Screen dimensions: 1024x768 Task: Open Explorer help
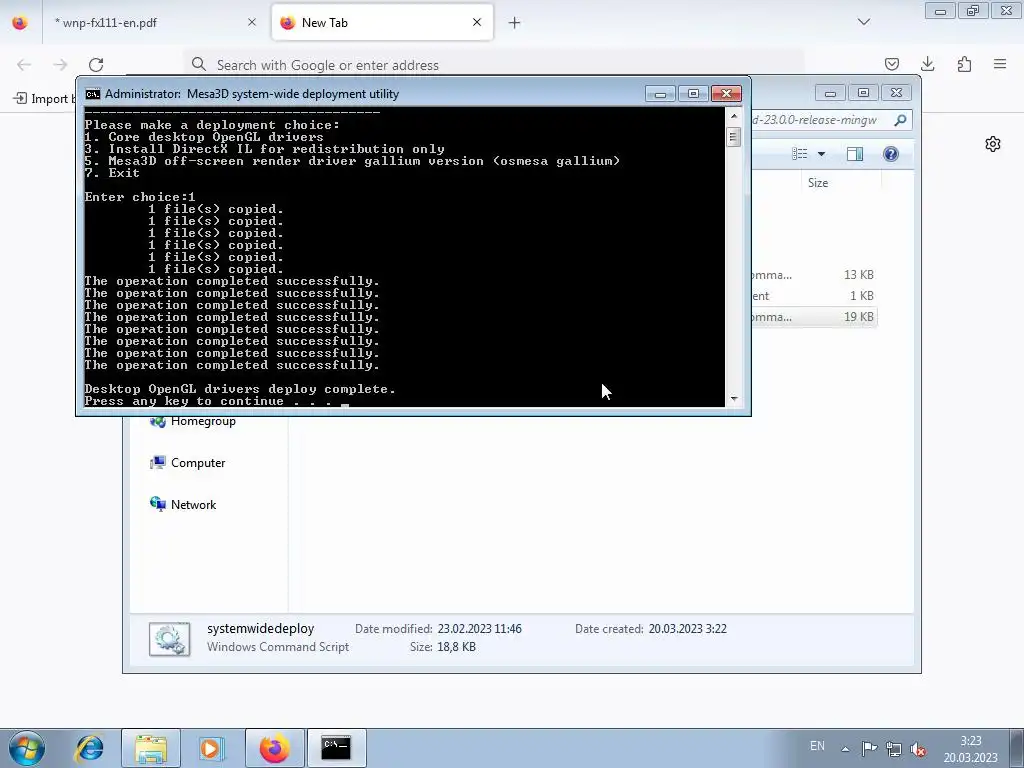[891, 154]
